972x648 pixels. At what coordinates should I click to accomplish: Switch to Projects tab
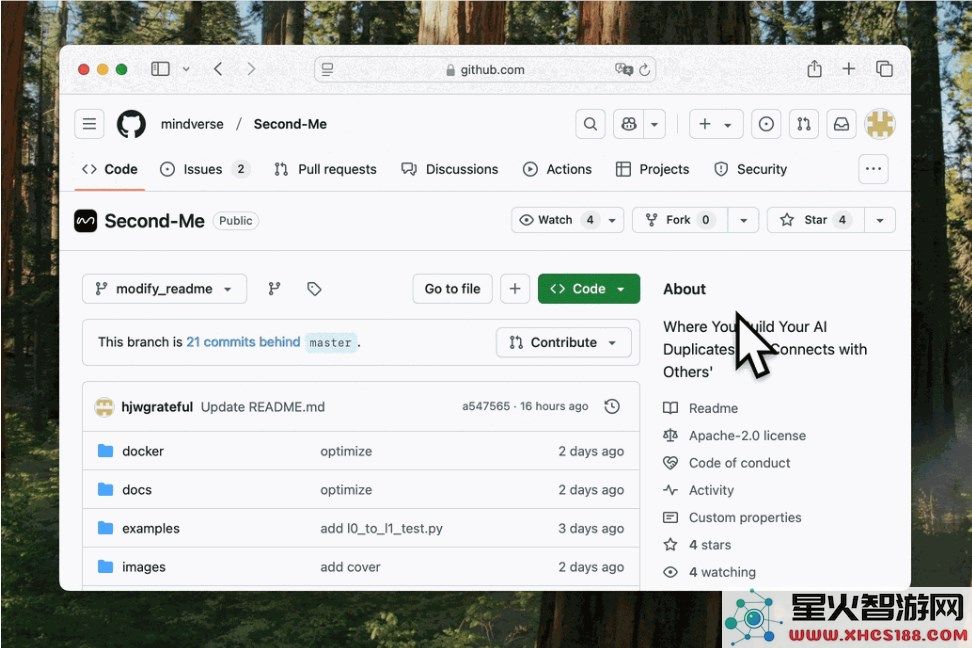coord(652,169)
